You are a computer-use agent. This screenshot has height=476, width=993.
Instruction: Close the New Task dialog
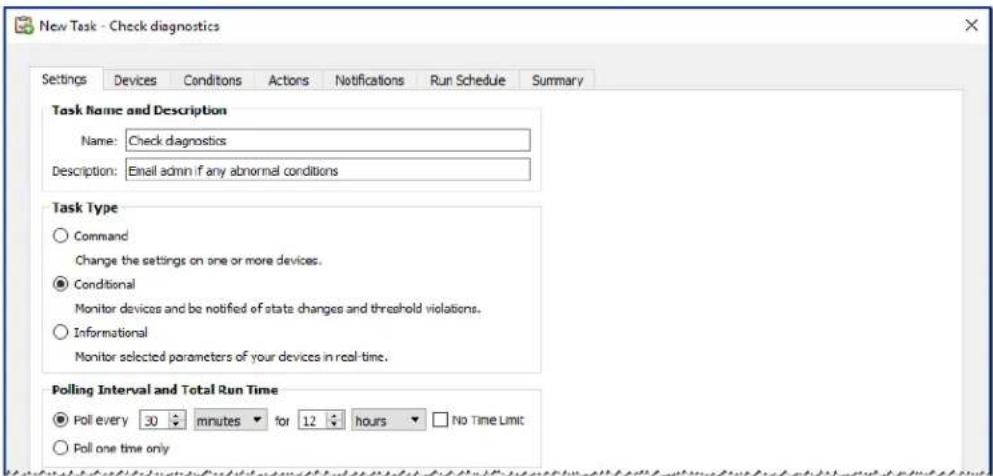(x=971, y=25)
